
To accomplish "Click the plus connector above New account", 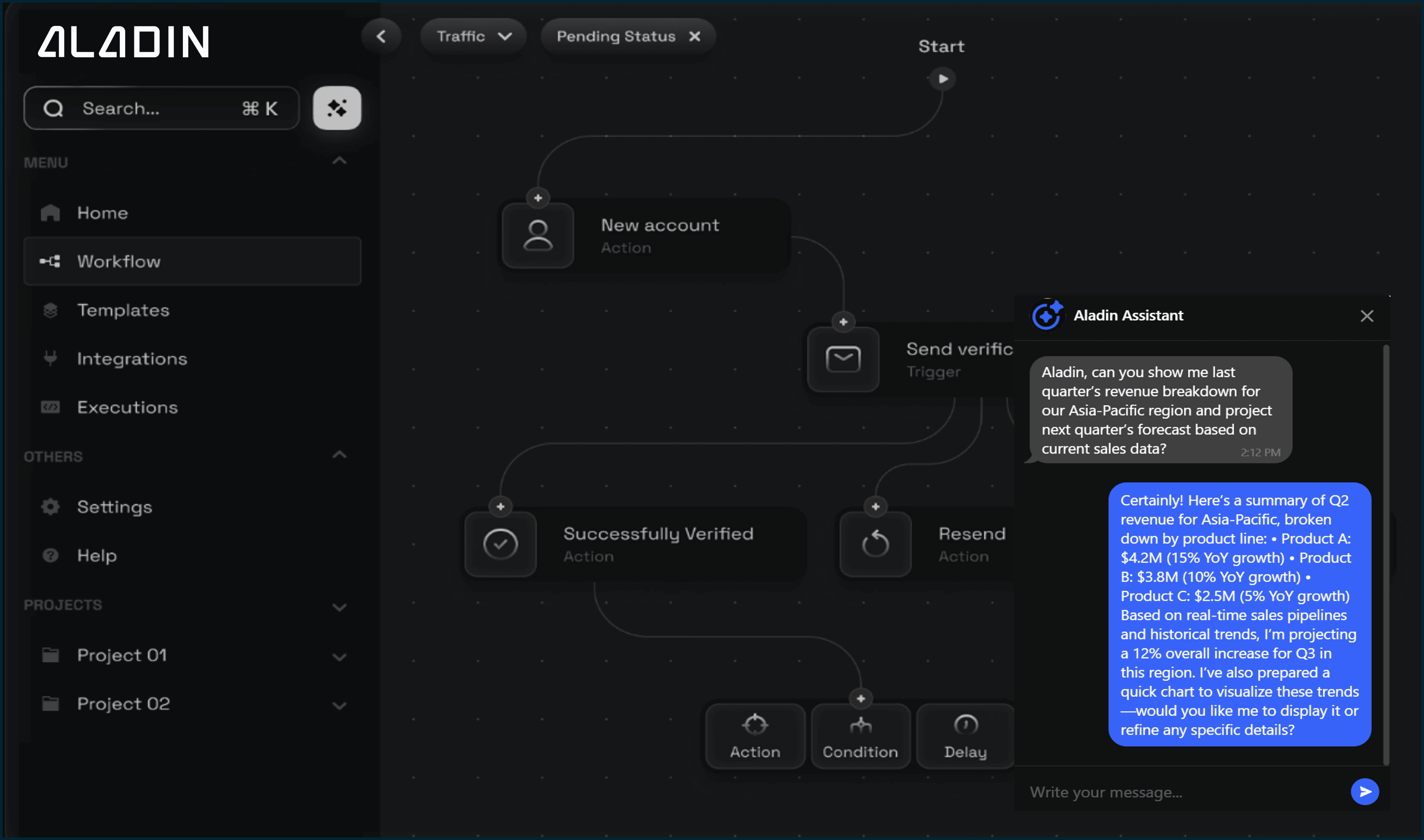I will coord(538,198).
